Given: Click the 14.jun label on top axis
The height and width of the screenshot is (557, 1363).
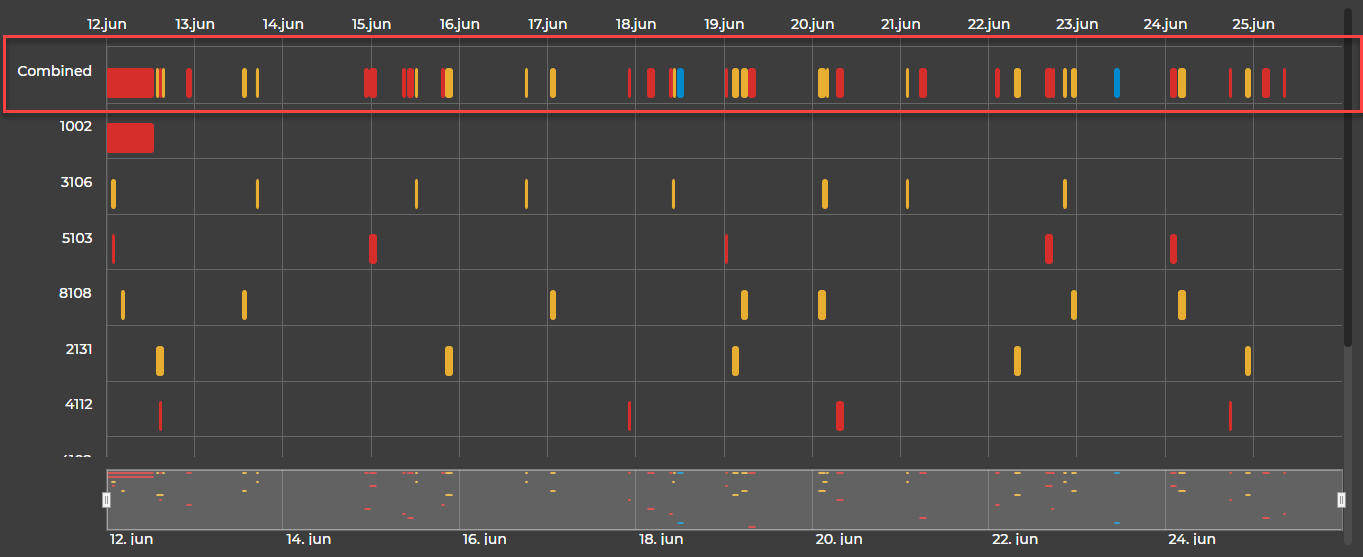Looking at the screenshot, I should (x=283, y=24).
